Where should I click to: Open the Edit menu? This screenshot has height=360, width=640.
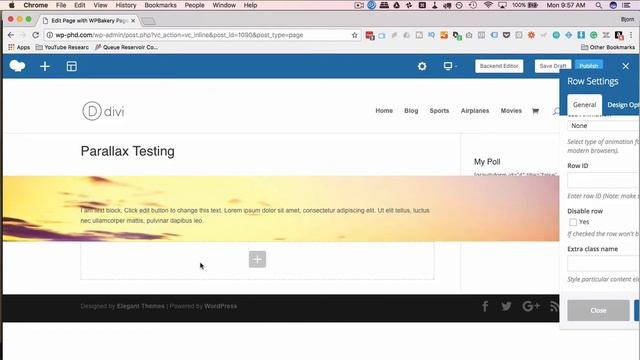[x=80, y=5]
